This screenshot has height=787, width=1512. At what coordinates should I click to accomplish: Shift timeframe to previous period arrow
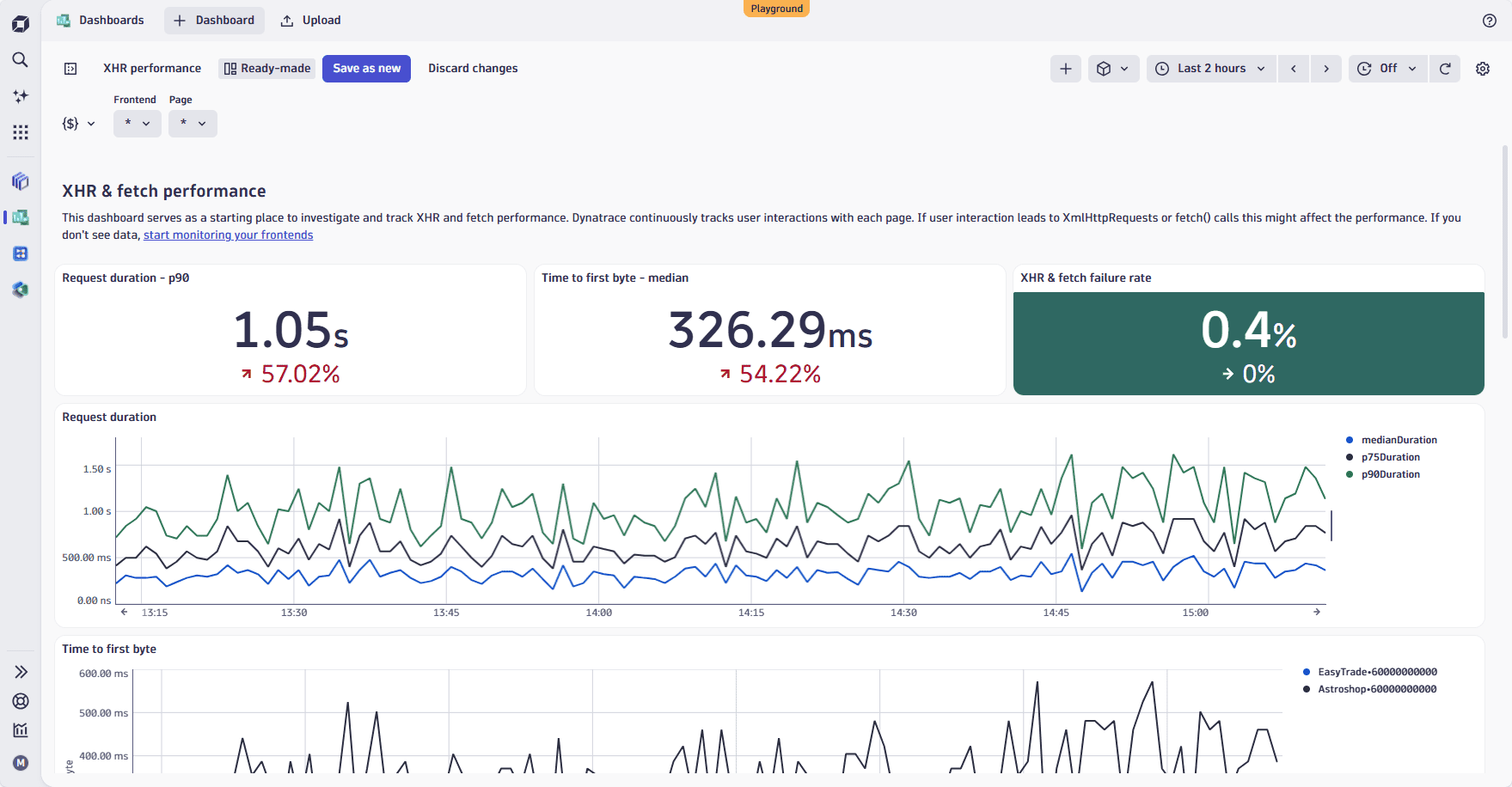(x=1294, y=69)
